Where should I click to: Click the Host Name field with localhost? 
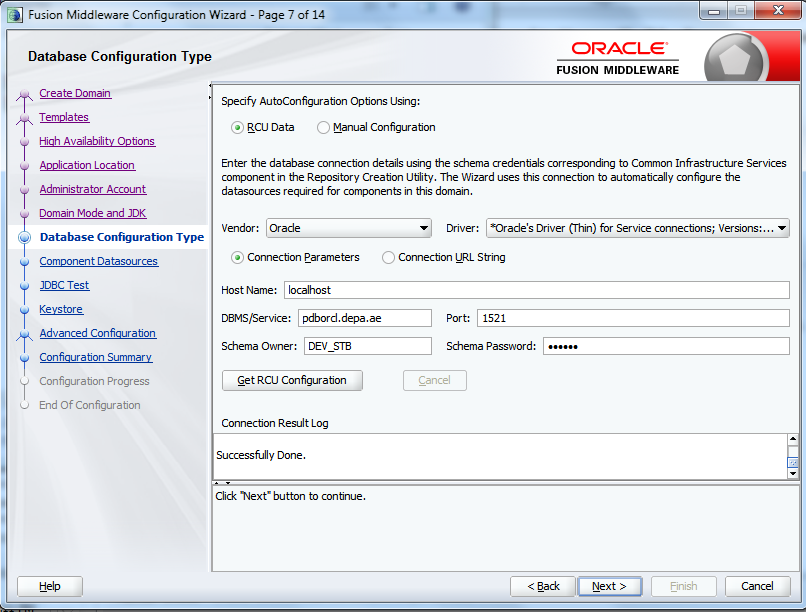tap(537, 290)
